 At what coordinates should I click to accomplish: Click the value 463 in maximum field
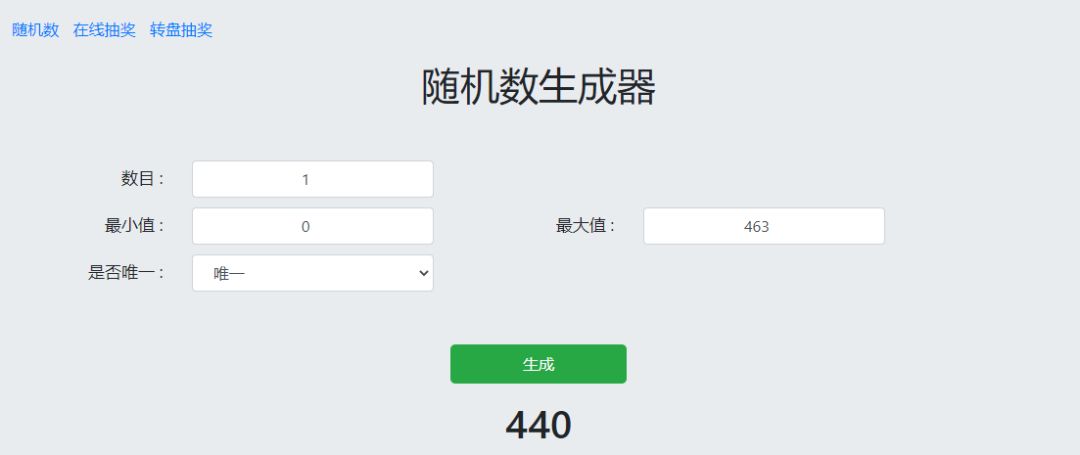point(757,227)
